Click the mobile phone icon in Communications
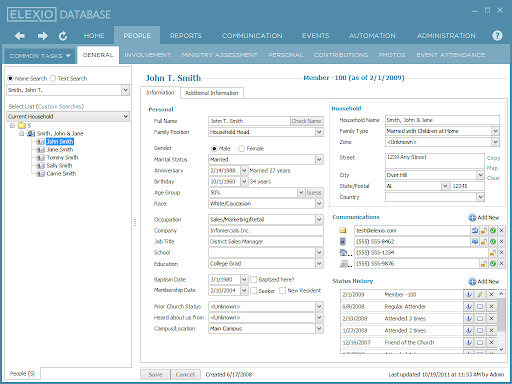Image resolution: width=512 pixels, height=384 pixels. (x=343, y=241)
